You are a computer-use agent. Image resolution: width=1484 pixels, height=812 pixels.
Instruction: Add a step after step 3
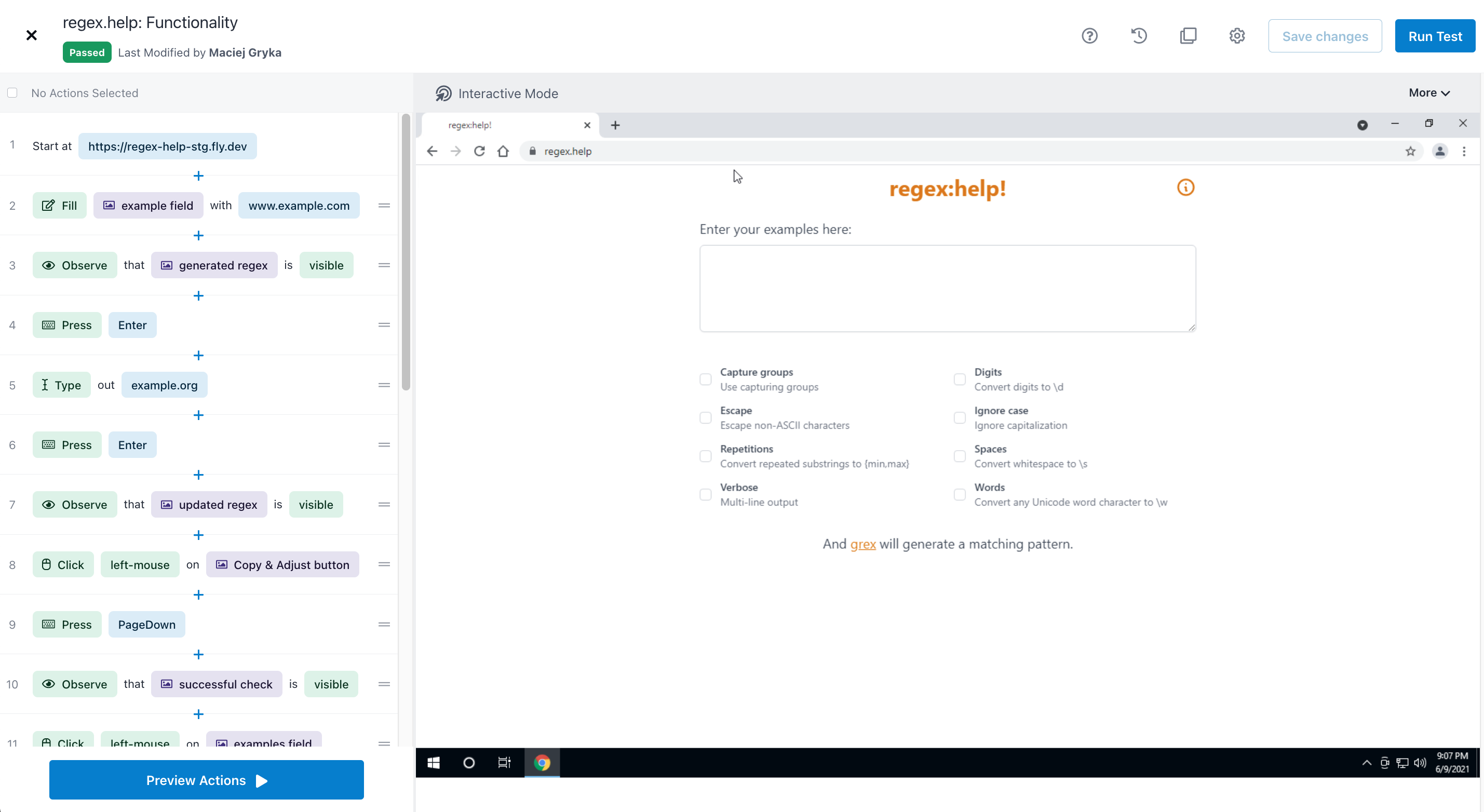tap(198, 295)
